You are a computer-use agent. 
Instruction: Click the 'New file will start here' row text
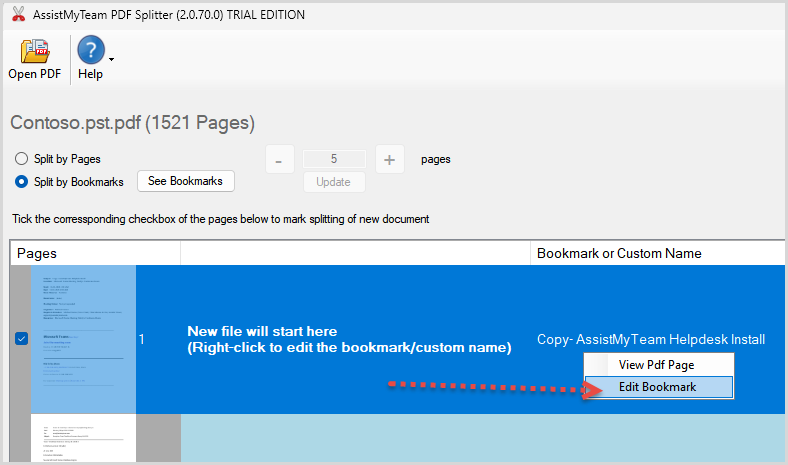pos(349,339)
